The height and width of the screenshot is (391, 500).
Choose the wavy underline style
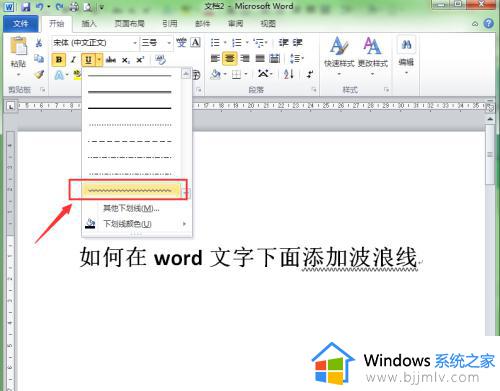[x=130, y=190]
